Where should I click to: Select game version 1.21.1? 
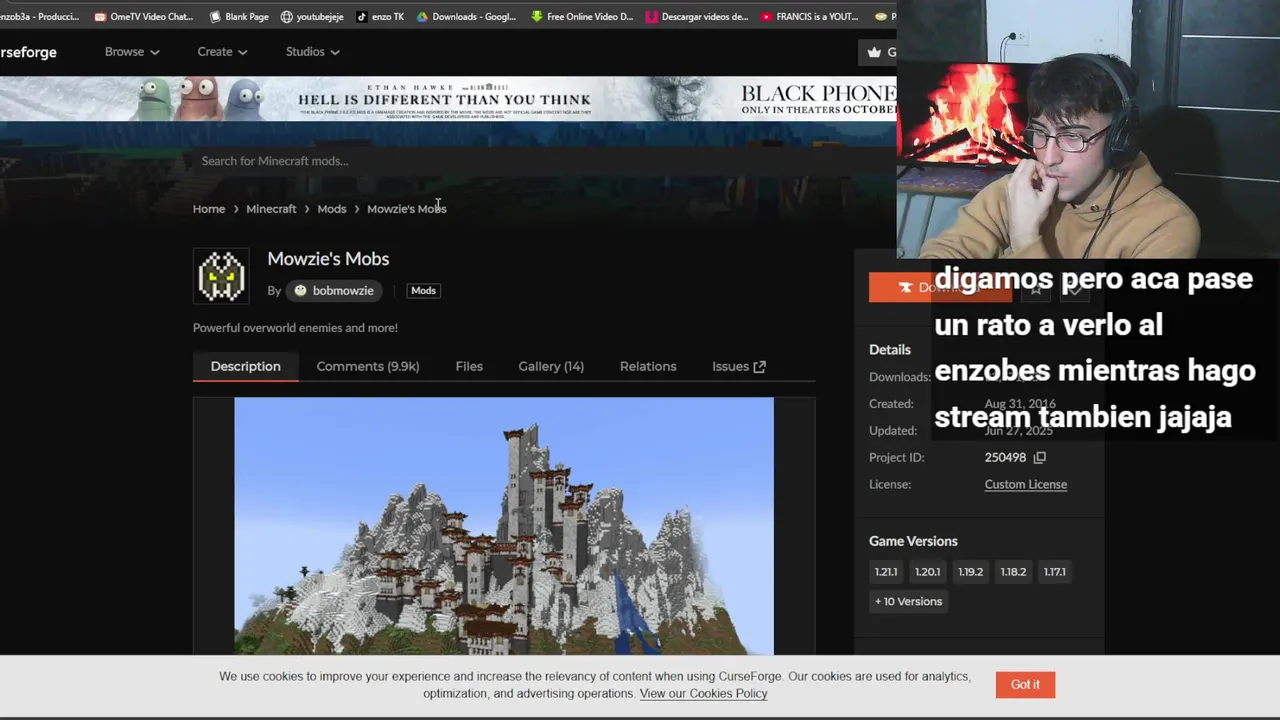click(886, 572)
